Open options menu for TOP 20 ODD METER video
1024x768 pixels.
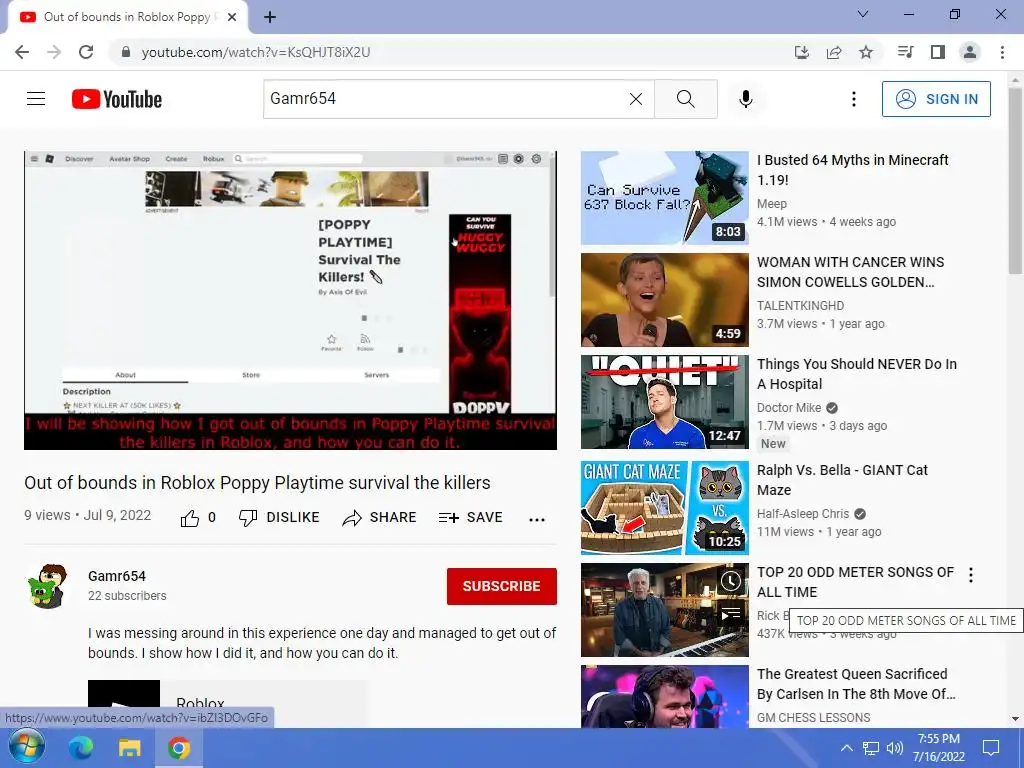[x=971, y=575]
